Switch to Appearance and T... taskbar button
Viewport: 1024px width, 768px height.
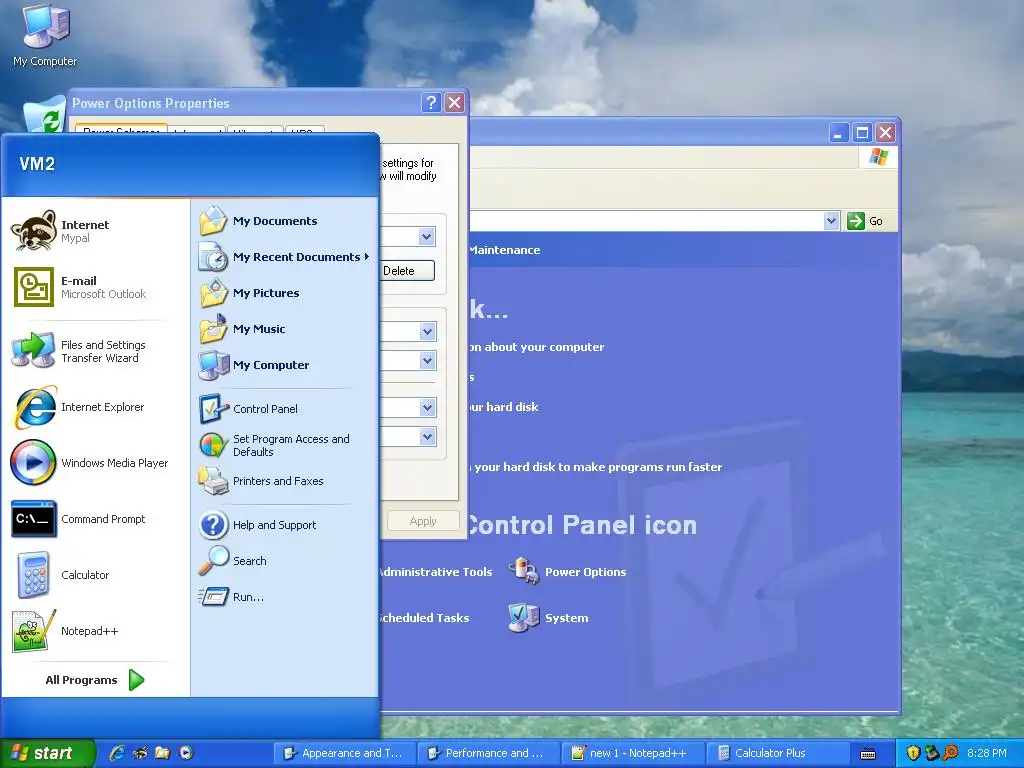point(344,753)
